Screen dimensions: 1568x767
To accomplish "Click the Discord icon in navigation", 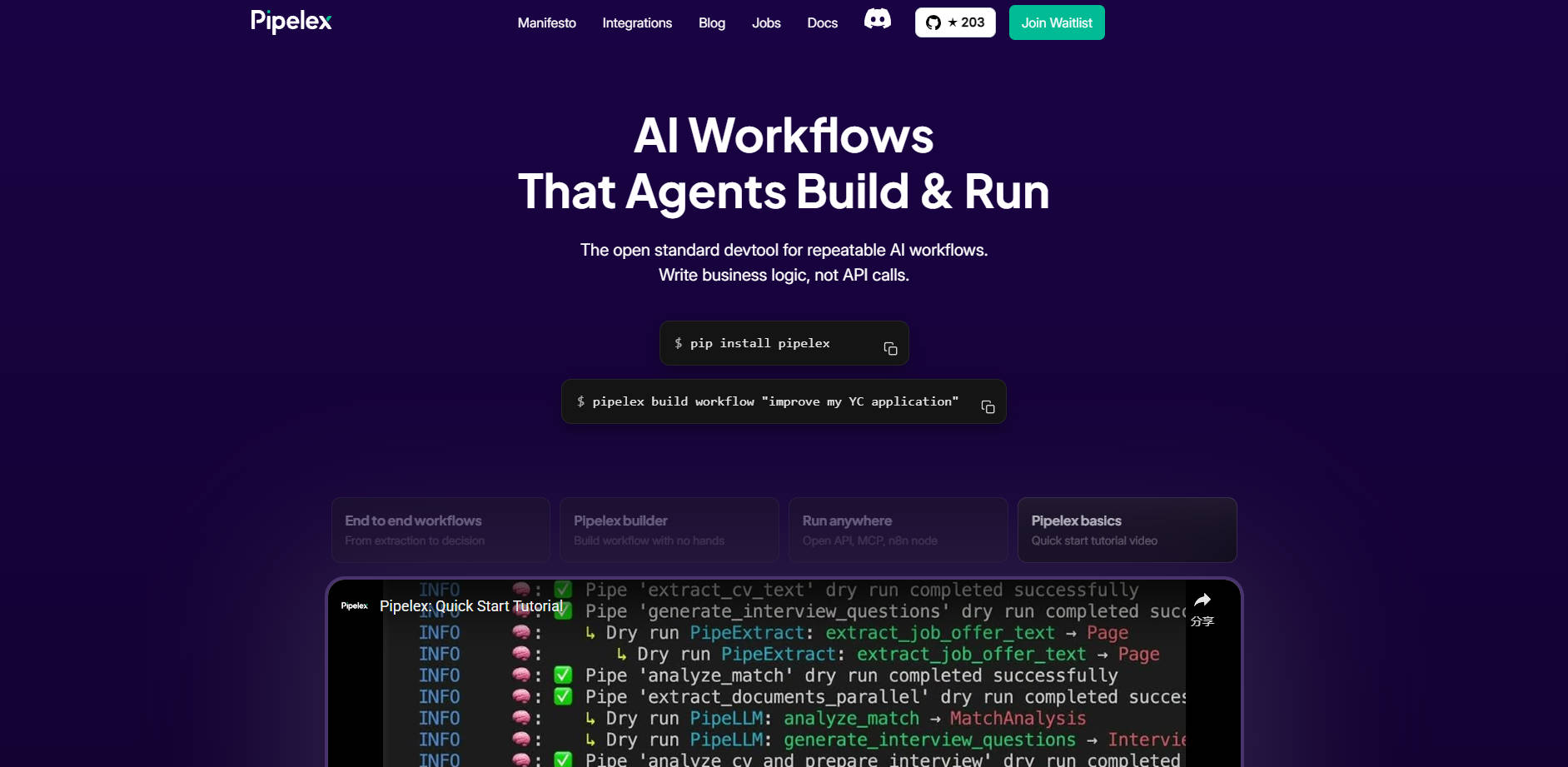I will (877, 20).
